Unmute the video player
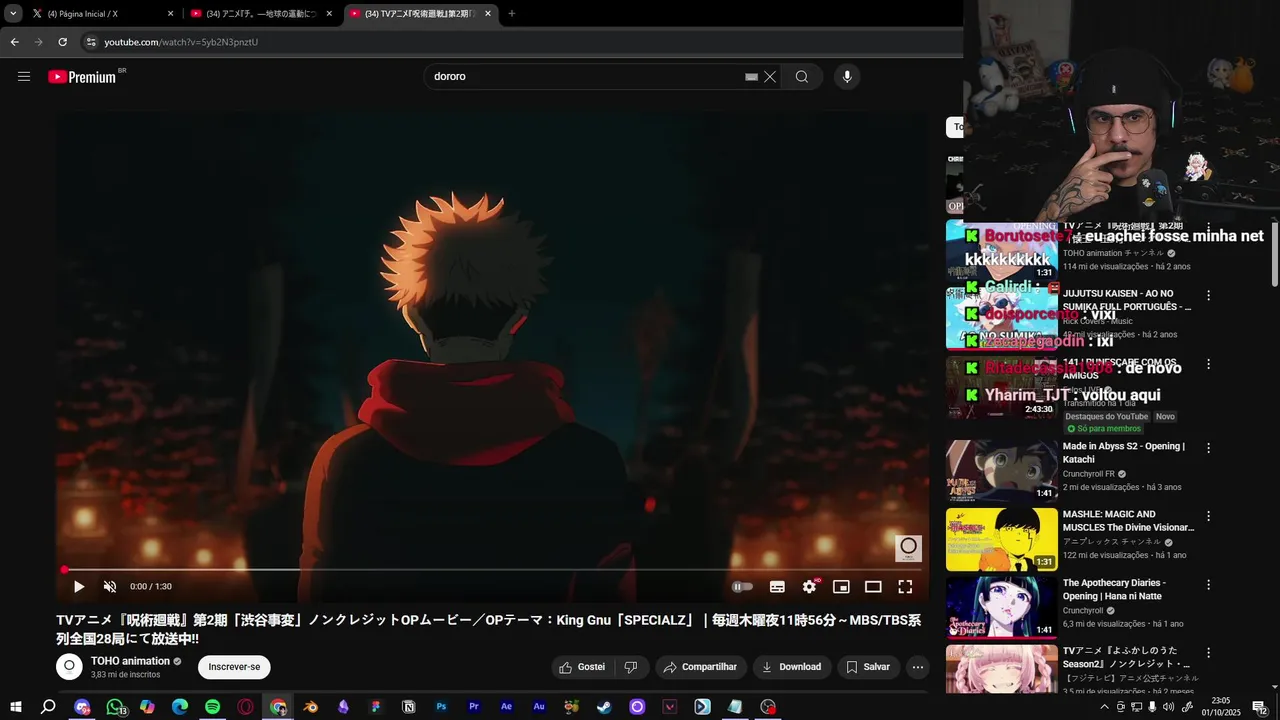Screen dimensions: 1280x720 click(x=110, y=587)
